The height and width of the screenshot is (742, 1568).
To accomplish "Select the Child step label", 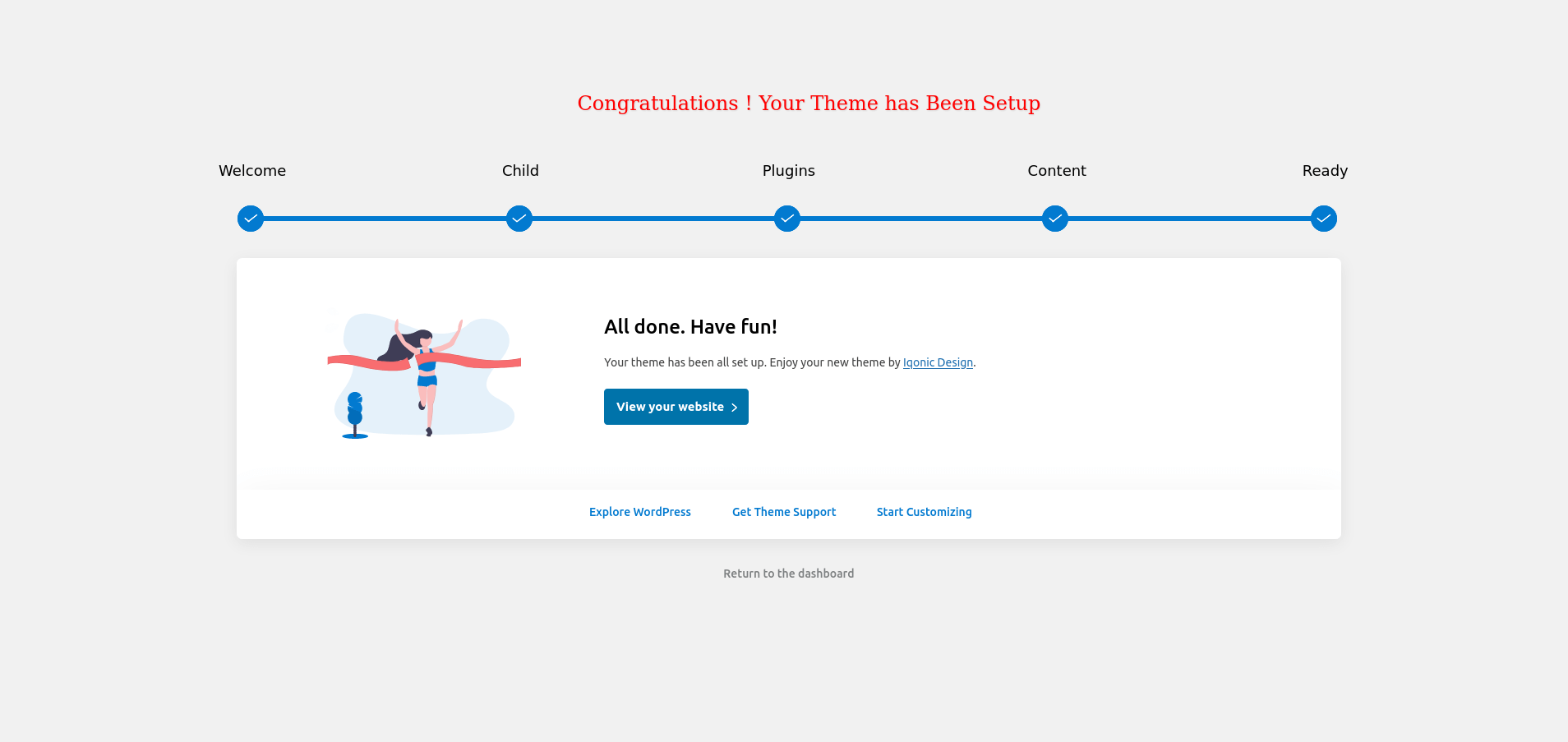I will click(520, 171).
